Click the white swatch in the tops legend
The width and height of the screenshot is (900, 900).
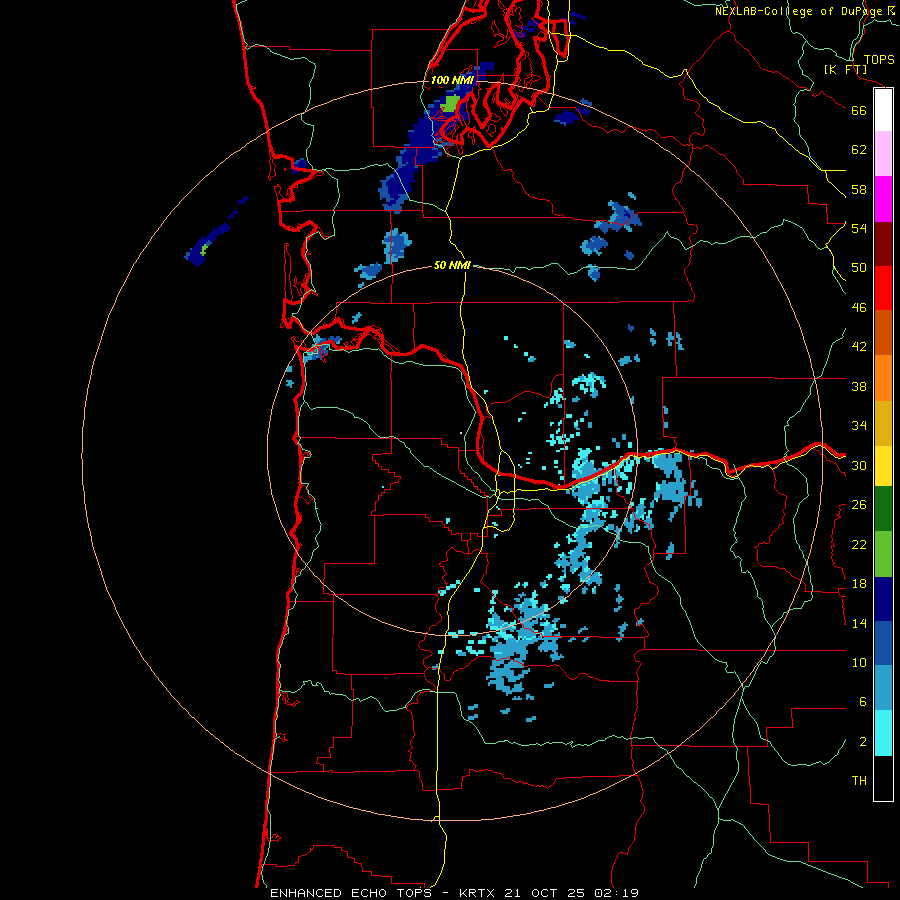pos(883,110)
